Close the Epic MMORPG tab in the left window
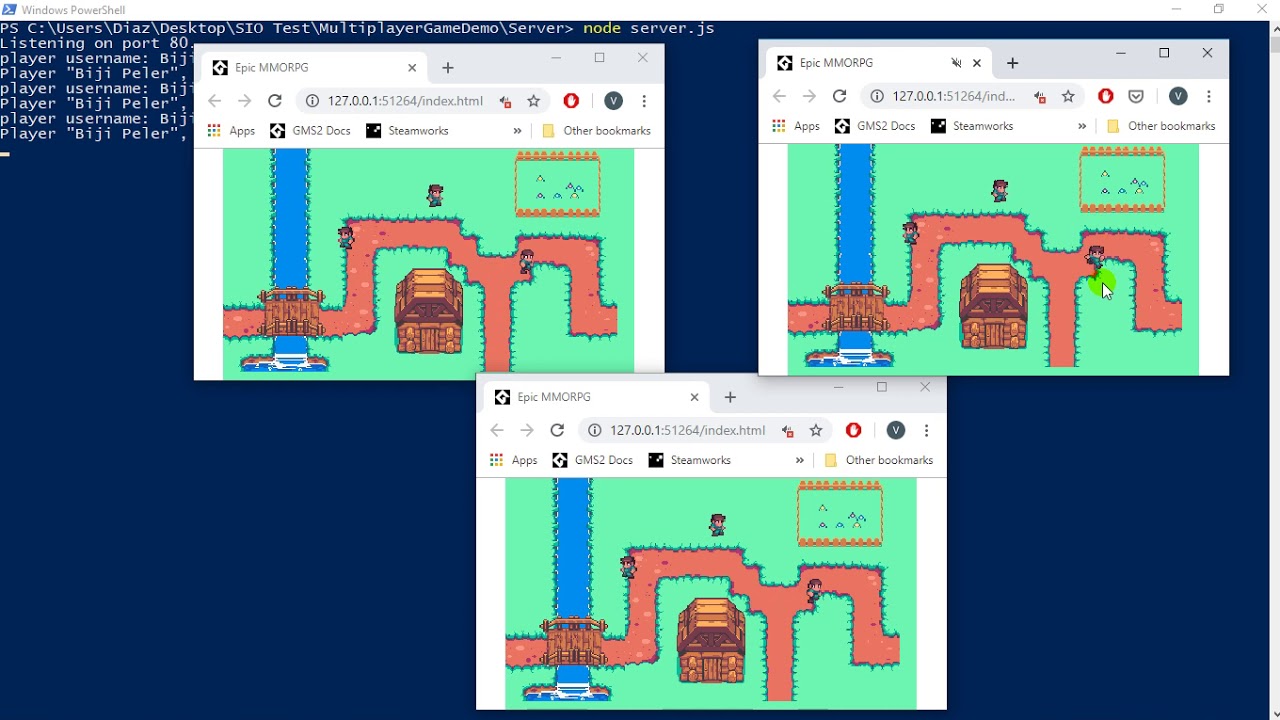 412,68
